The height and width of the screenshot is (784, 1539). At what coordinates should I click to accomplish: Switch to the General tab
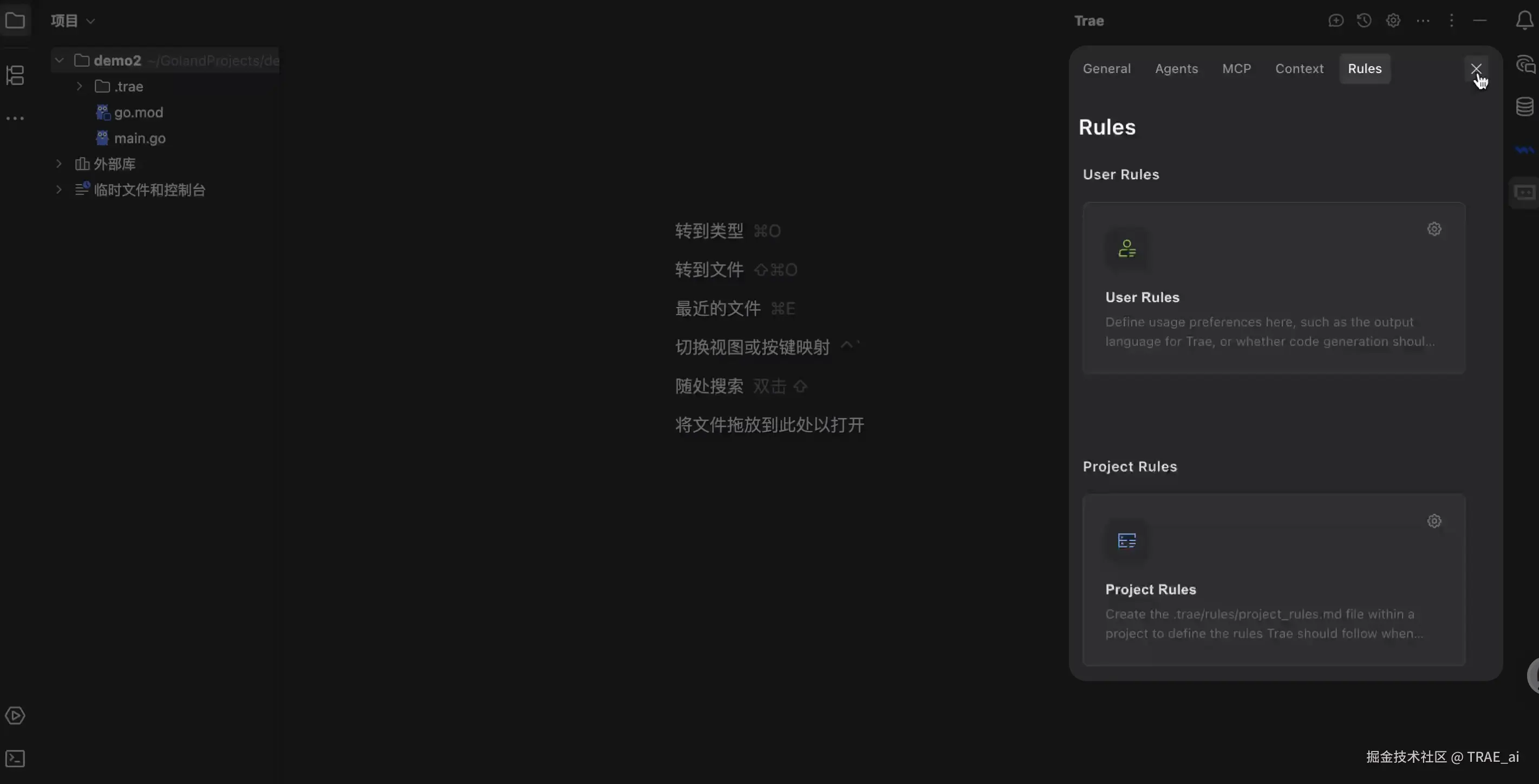(x=1106, y=69)
